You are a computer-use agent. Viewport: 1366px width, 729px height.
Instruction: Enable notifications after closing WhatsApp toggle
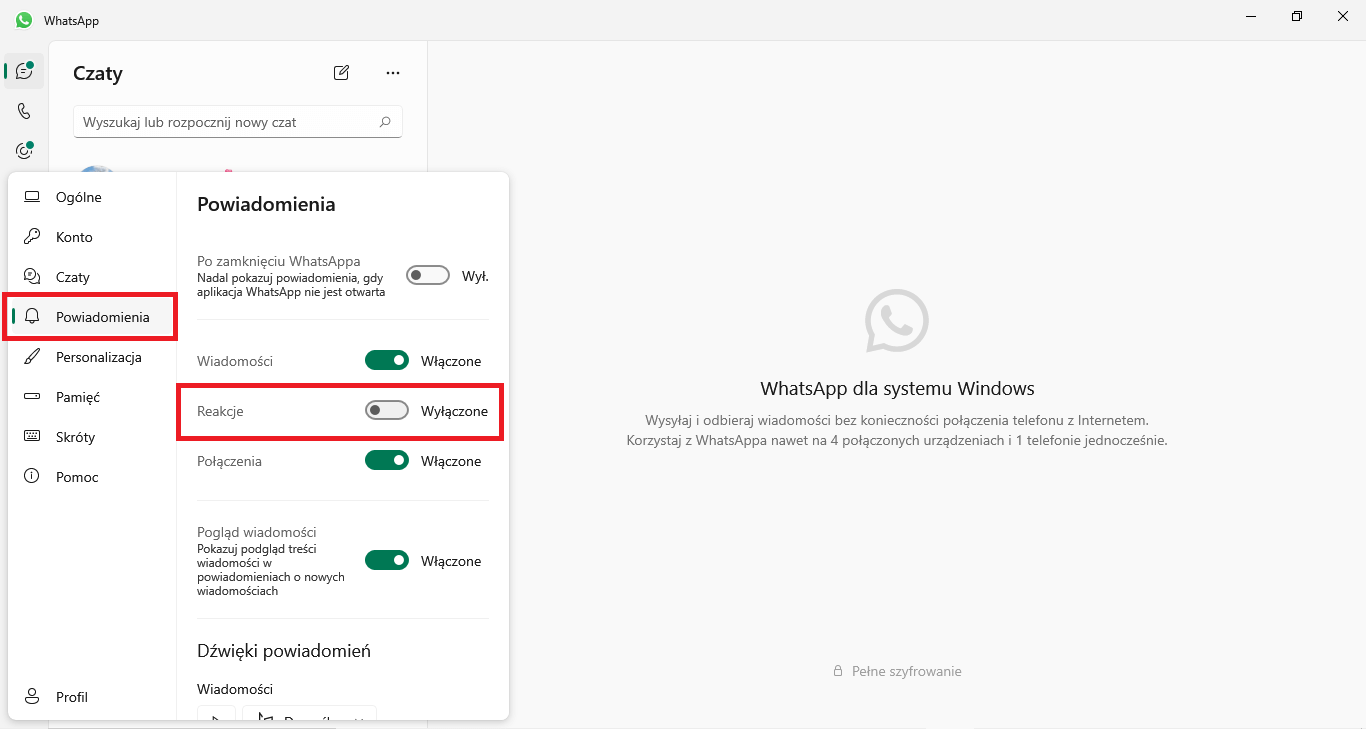click(428, 275)
